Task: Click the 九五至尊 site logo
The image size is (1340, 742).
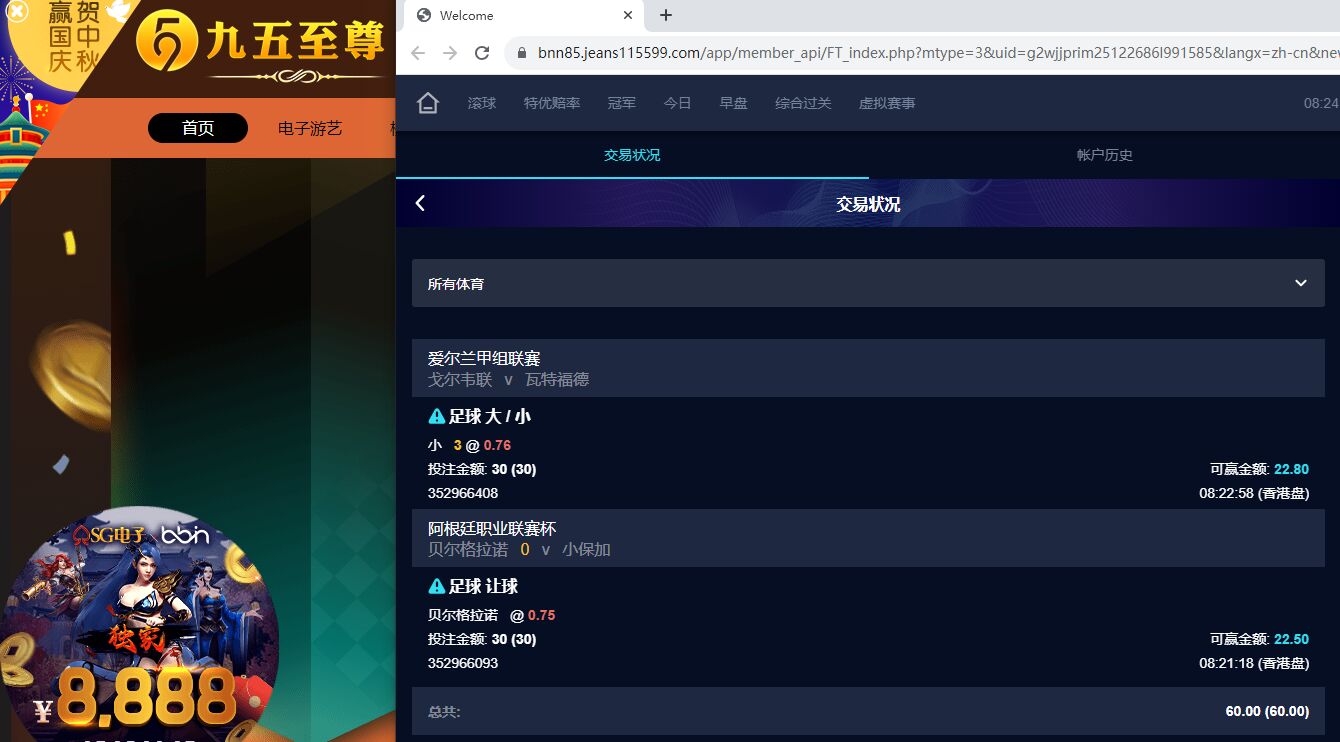Action: point(261,45)
